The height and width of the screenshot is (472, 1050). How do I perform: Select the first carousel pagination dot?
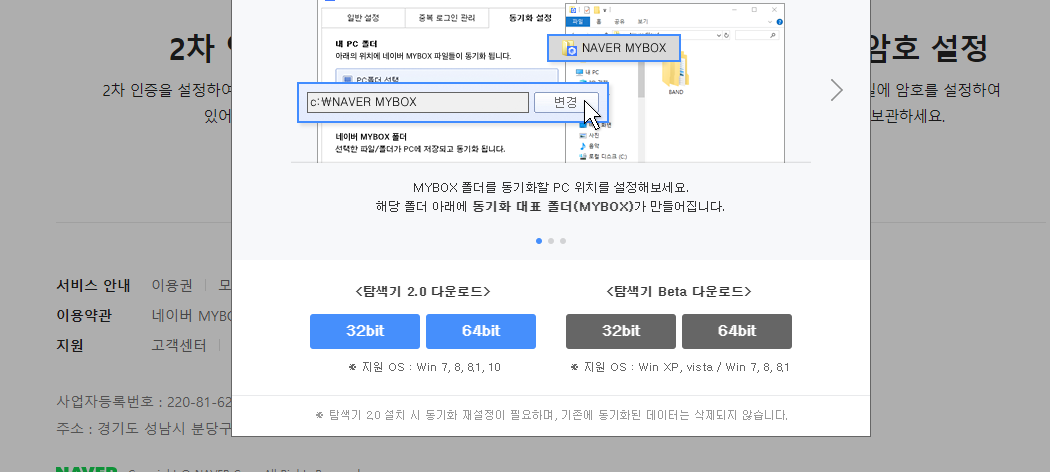point(539,241)
